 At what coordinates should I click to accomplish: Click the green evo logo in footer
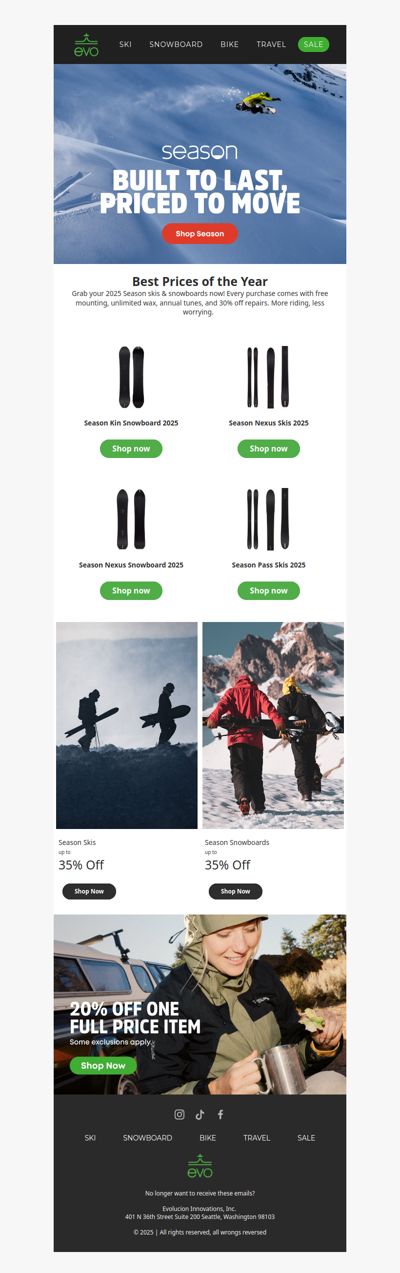[x=200, y=1166]
